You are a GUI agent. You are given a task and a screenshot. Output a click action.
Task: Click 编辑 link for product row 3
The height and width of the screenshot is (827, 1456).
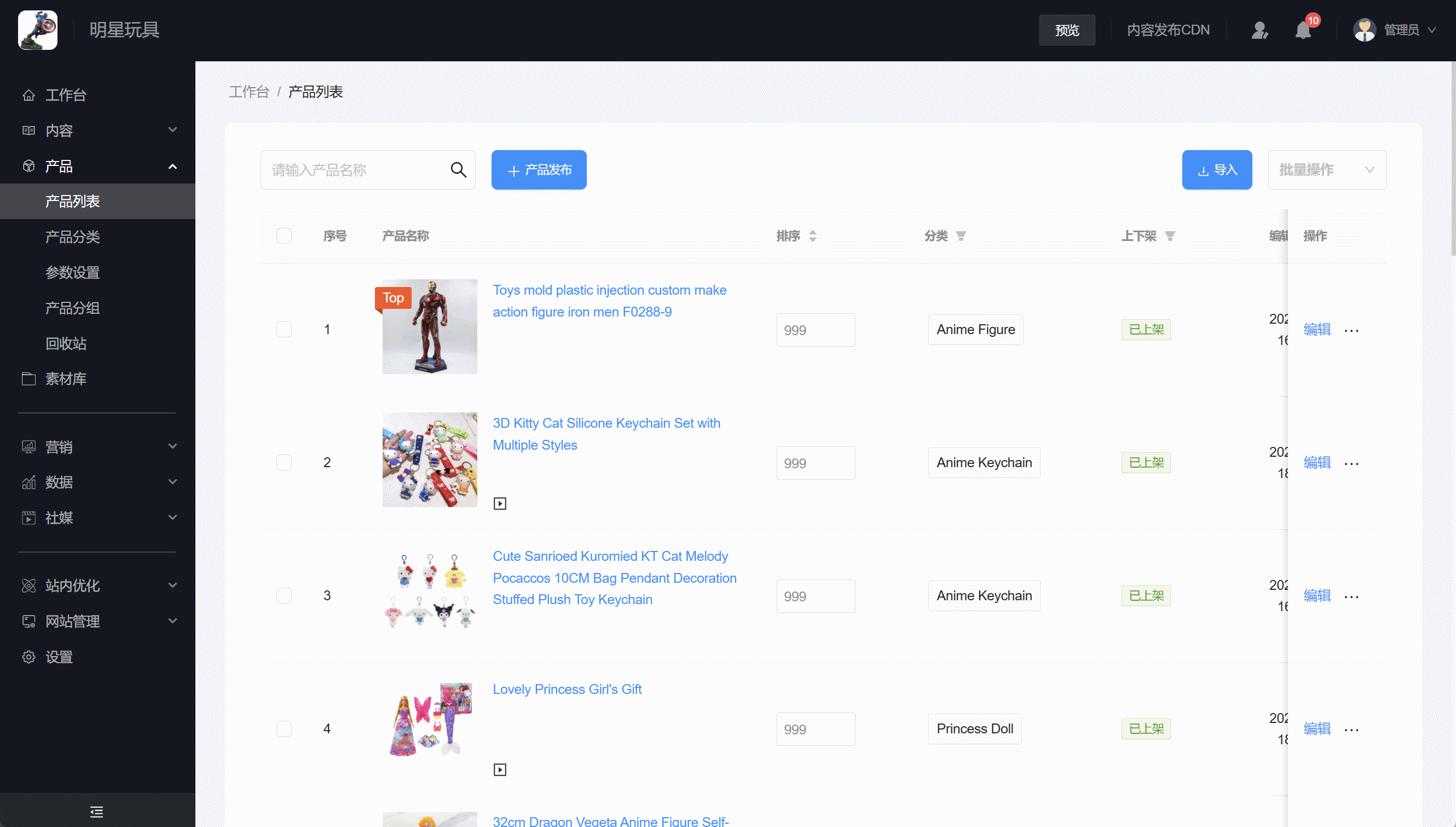[x=1317, y=595]
